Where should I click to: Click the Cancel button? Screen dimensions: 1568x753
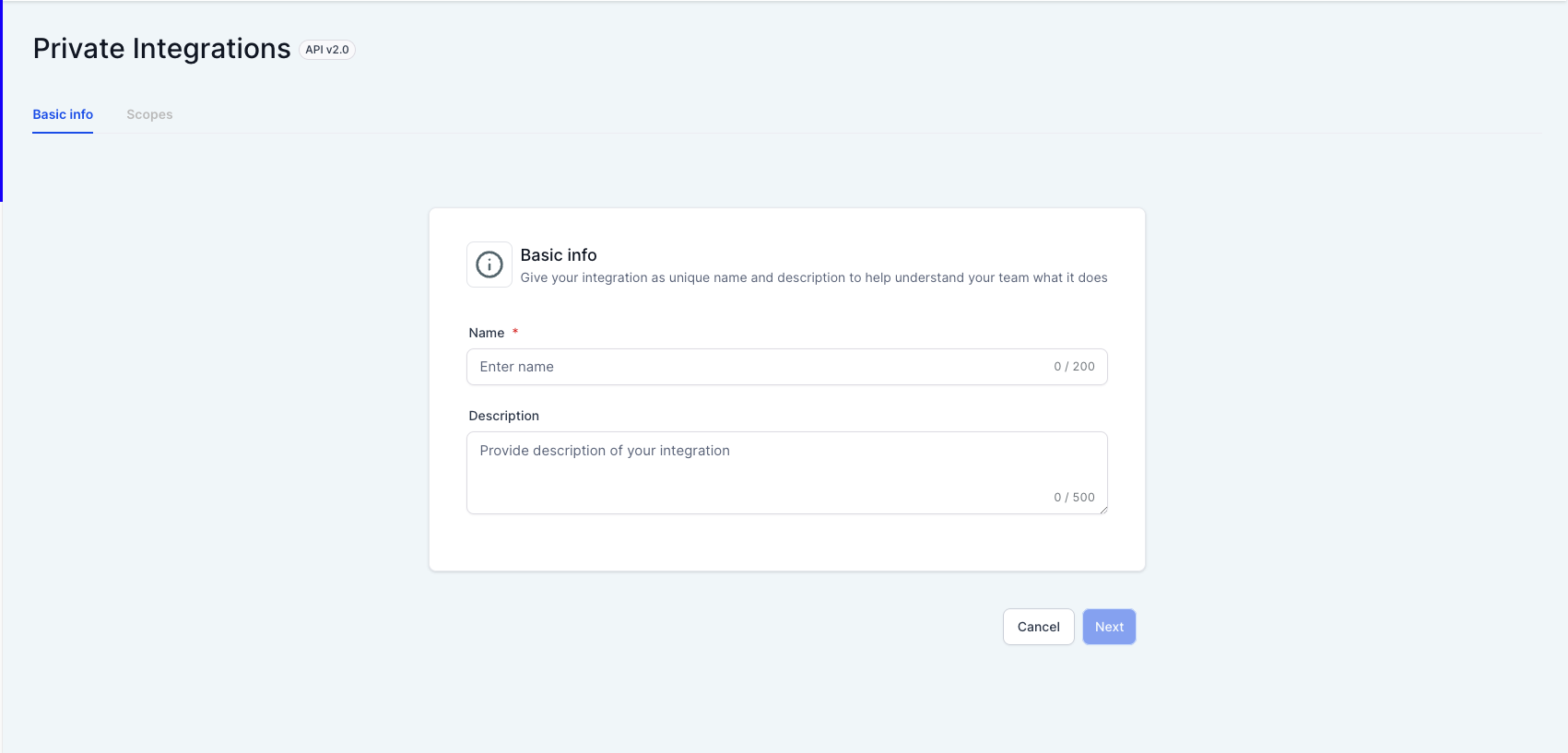[1039, 627]
